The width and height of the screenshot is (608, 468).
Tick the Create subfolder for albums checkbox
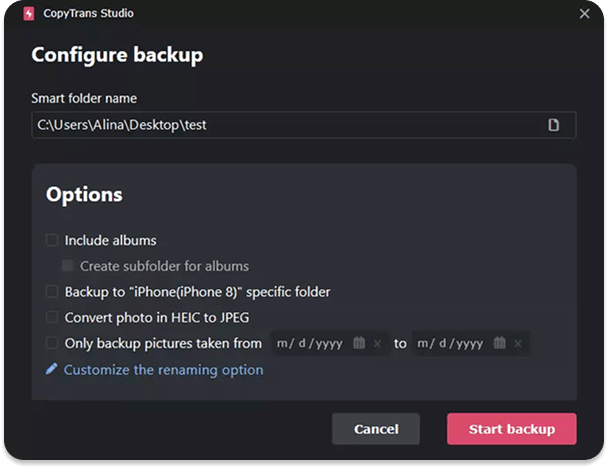point(67,266)
